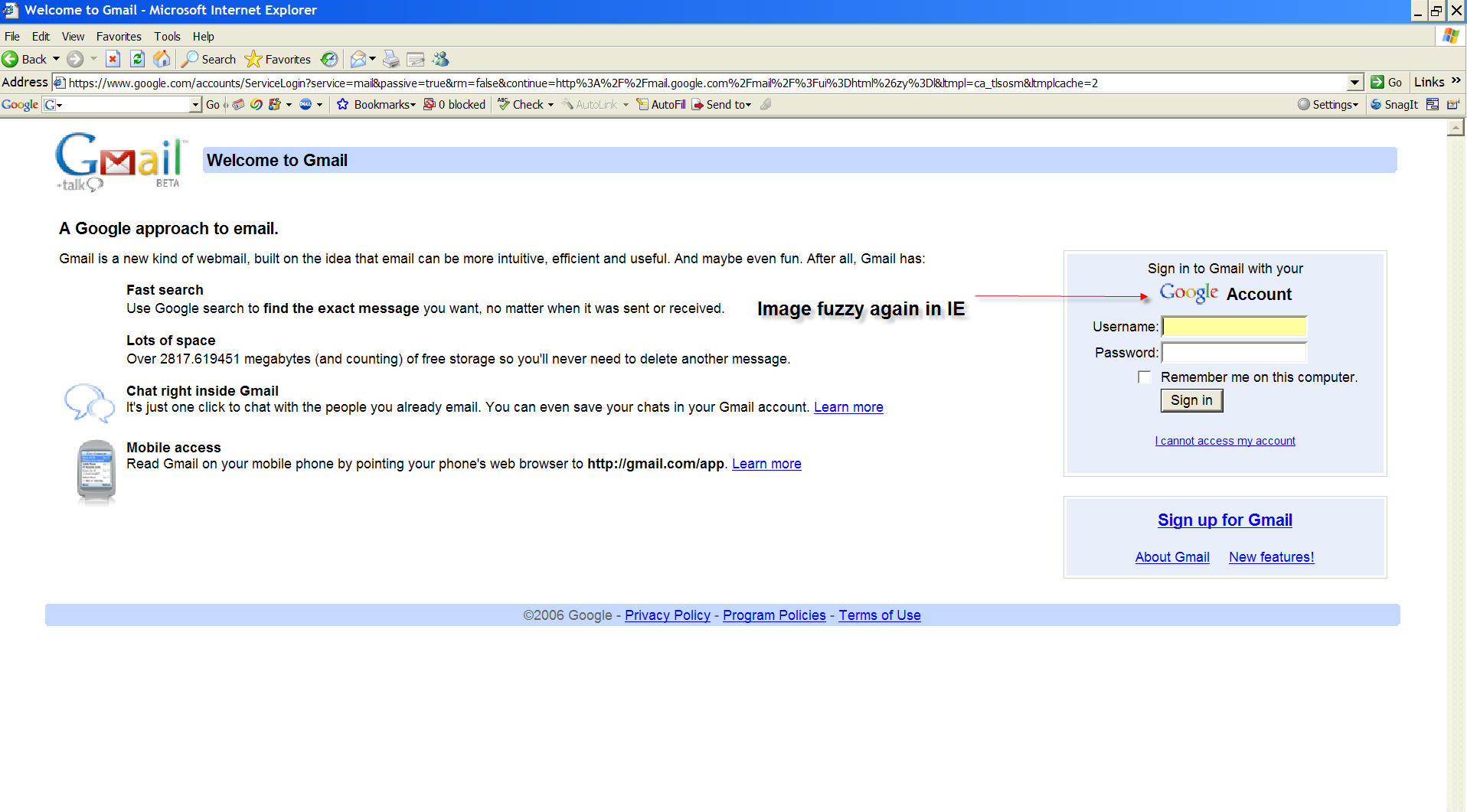Open the View menu
The height and width of the screenshot is (812, 1467).
coord(73,36)
